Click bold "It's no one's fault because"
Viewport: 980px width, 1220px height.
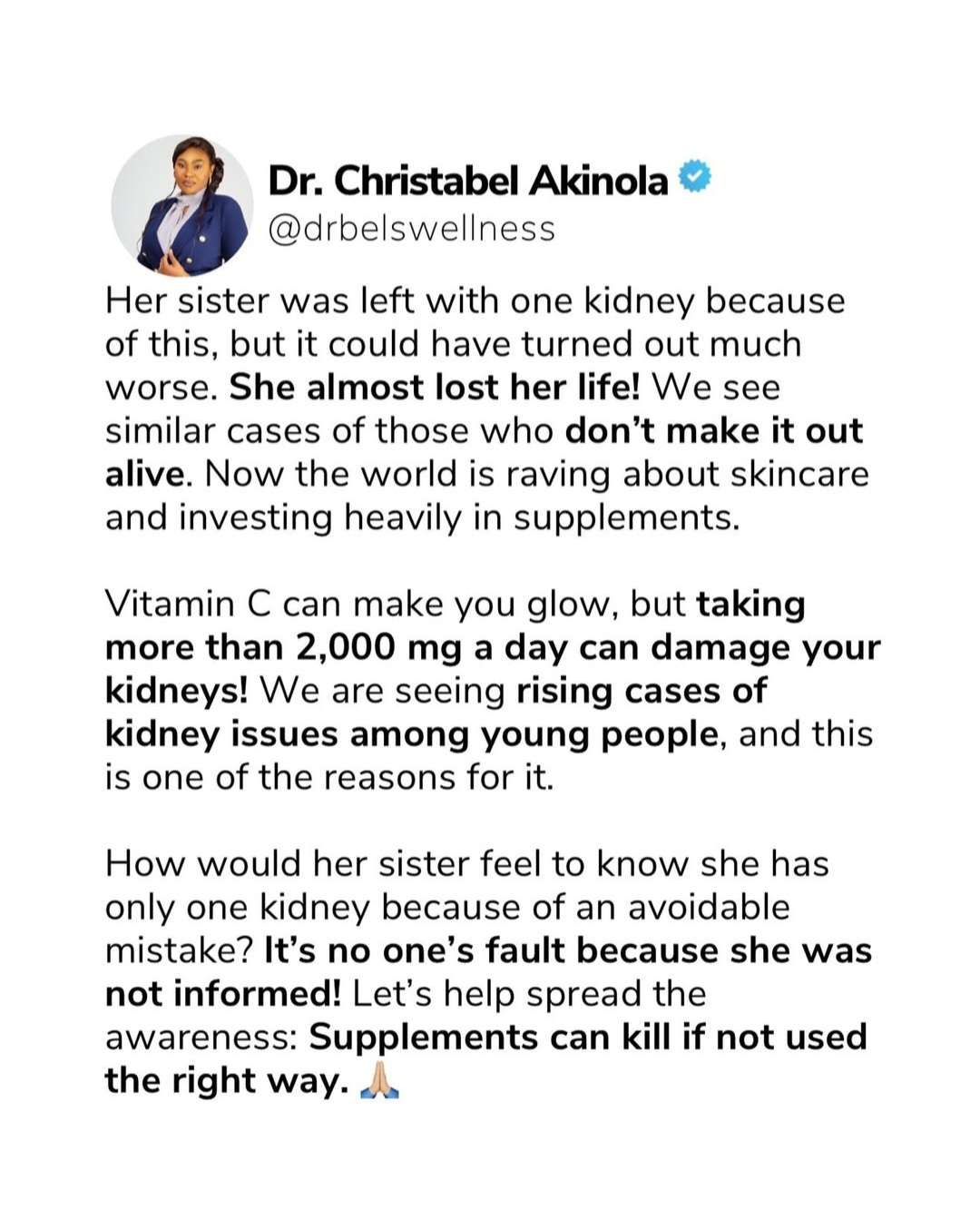[x=482, y=950]
